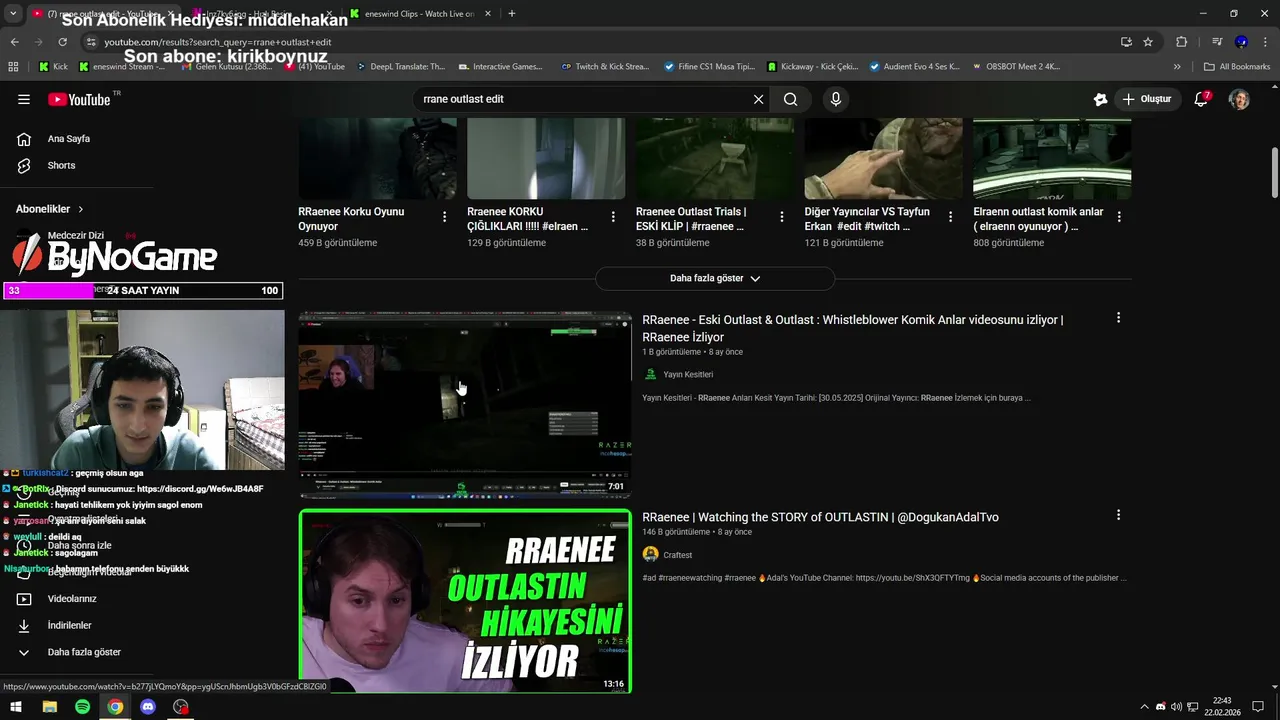Open options for Elraenn outlast komik anlar
The width and height of the screenshot is (1280, 720).
1119,217
